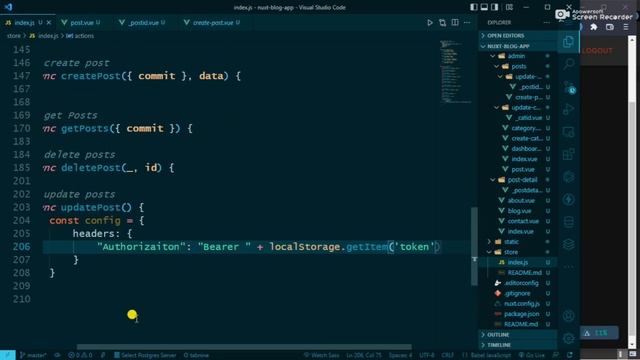Expand the Outline section
The height and width of the screenshot is (360, 640).
pyautogui.click(x=518, y=335)
